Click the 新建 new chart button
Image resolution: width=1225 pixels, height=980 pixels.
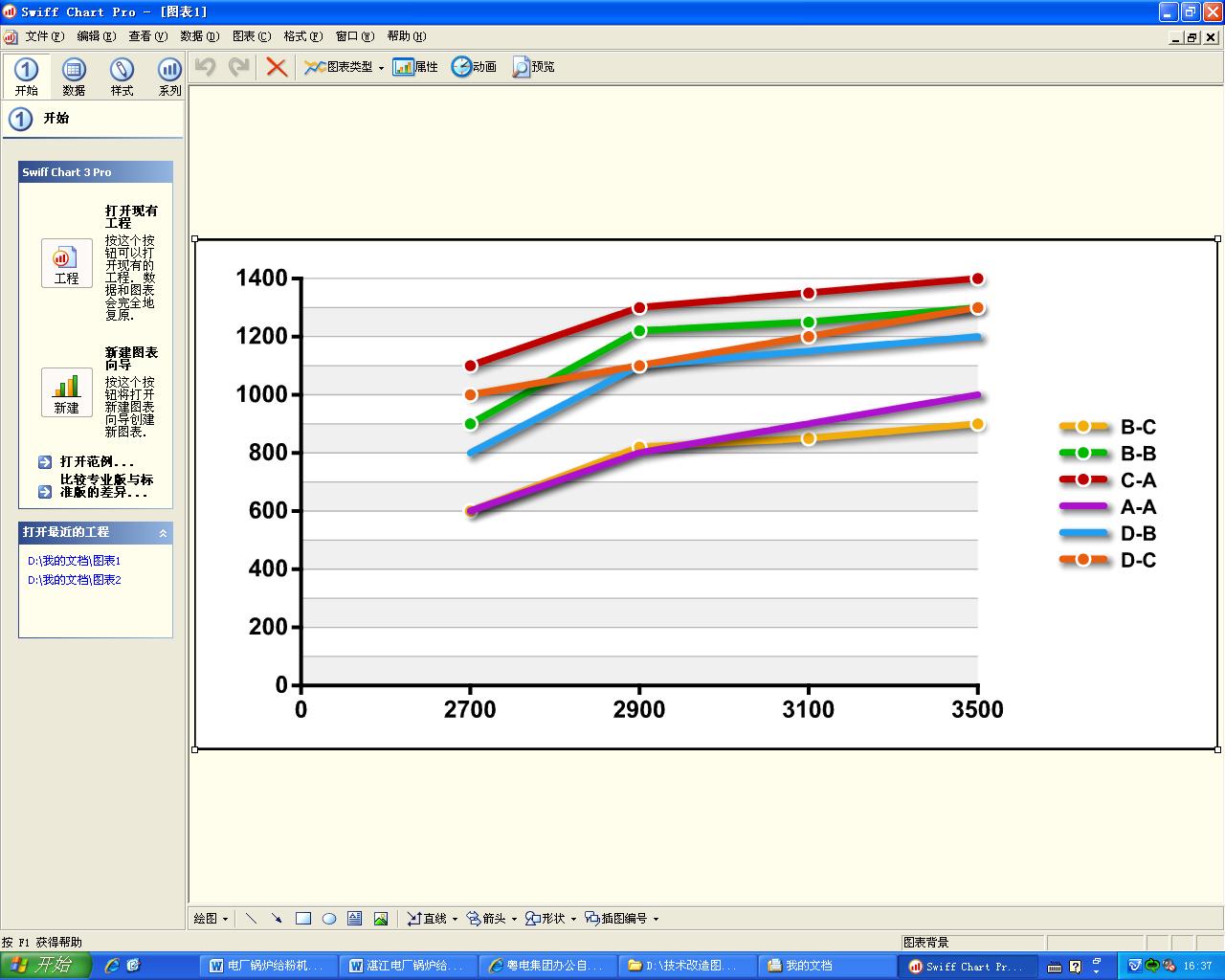(67, 392)
